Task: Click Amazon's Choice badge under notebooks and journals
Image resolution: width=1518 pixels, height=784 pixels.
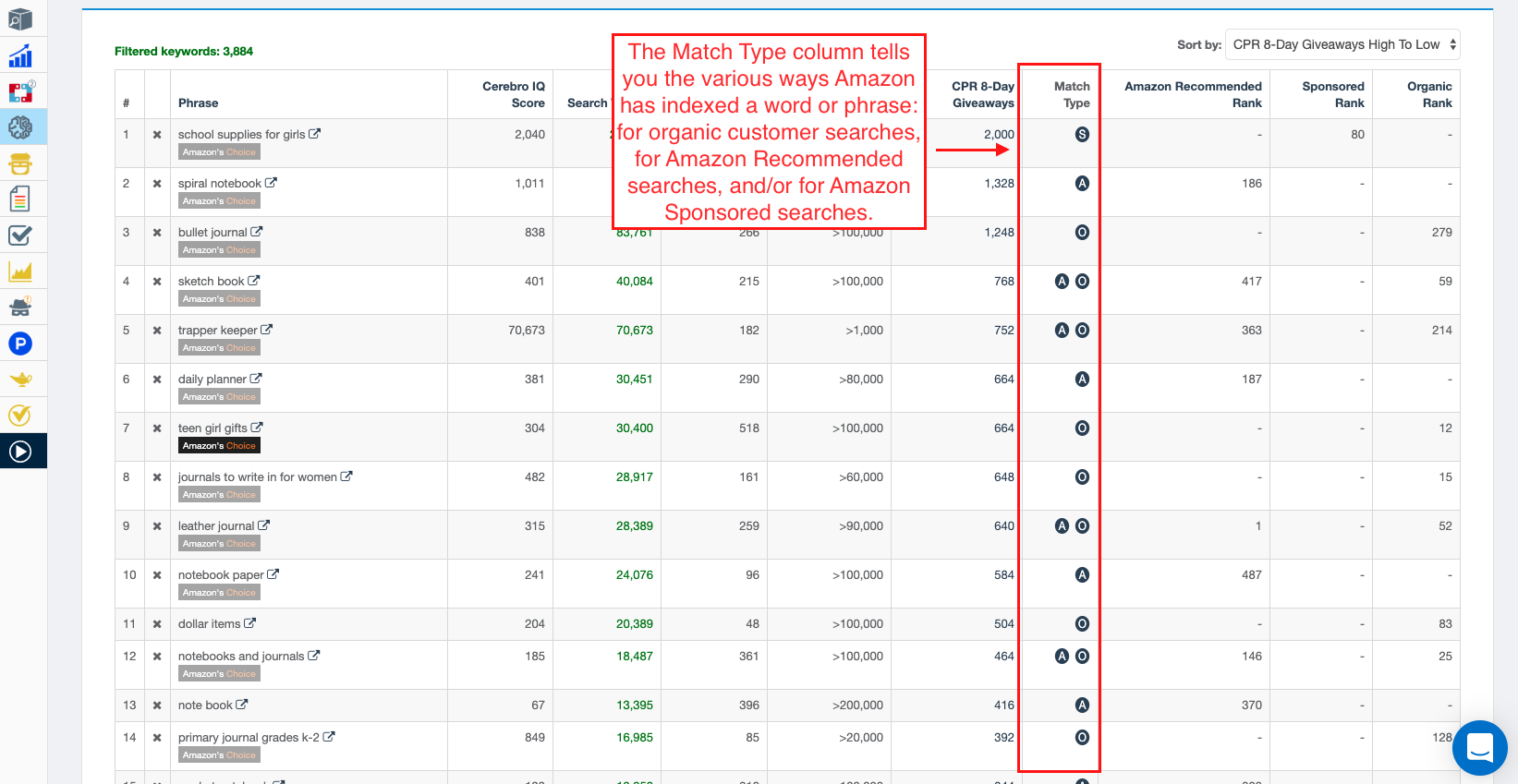Action: 219,673
